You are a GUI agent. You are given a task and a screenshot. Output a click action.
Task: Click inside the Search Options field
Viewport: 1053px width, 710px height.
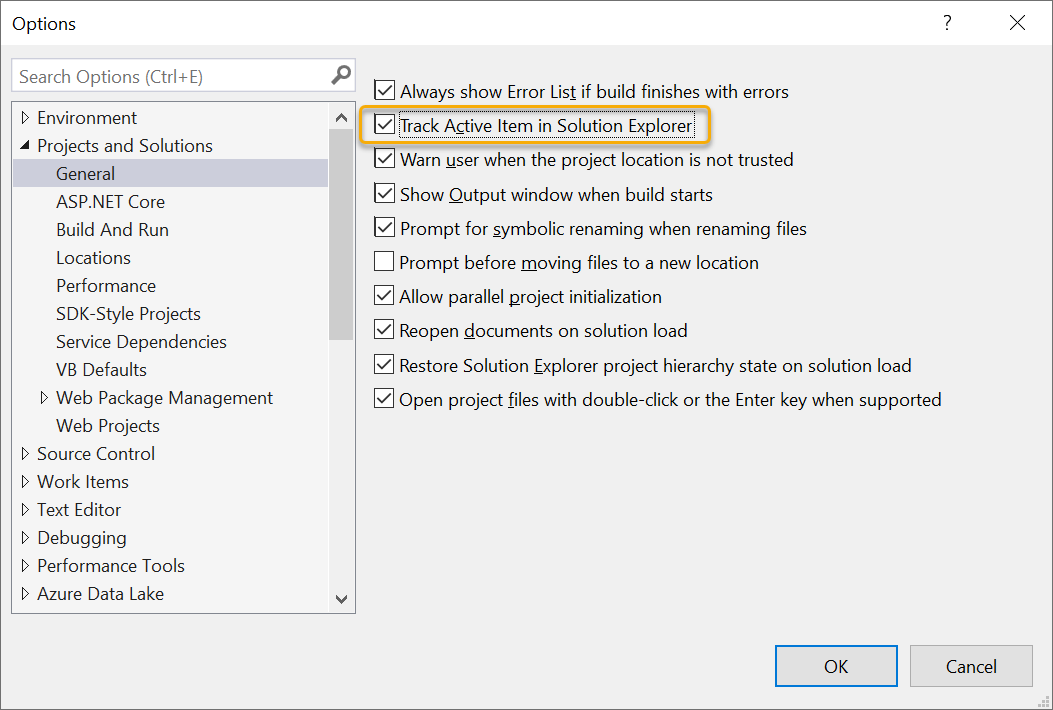160,75
